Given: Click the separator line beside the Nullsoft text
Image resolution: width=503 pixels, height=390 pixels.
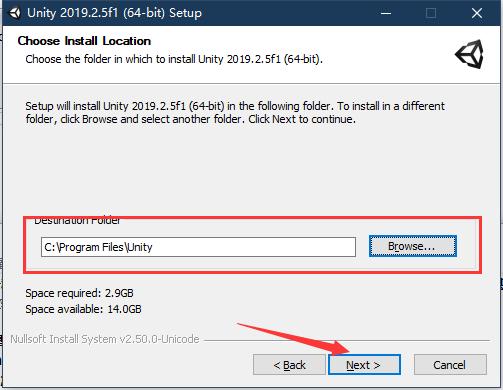Looking at the screenshot, I should click(x=347, y=340).
